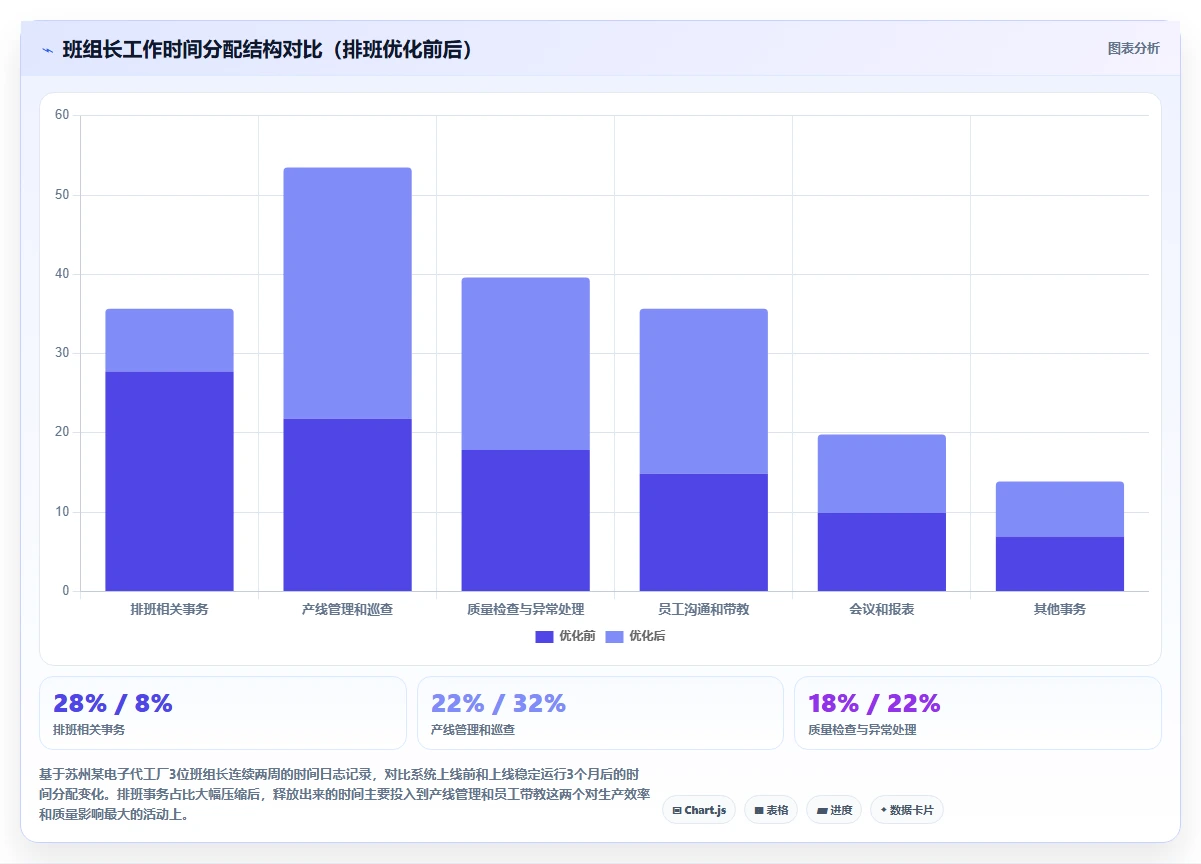
Task: Click the x-axis label 质量检查与异常处理
Action: [525, 609]
